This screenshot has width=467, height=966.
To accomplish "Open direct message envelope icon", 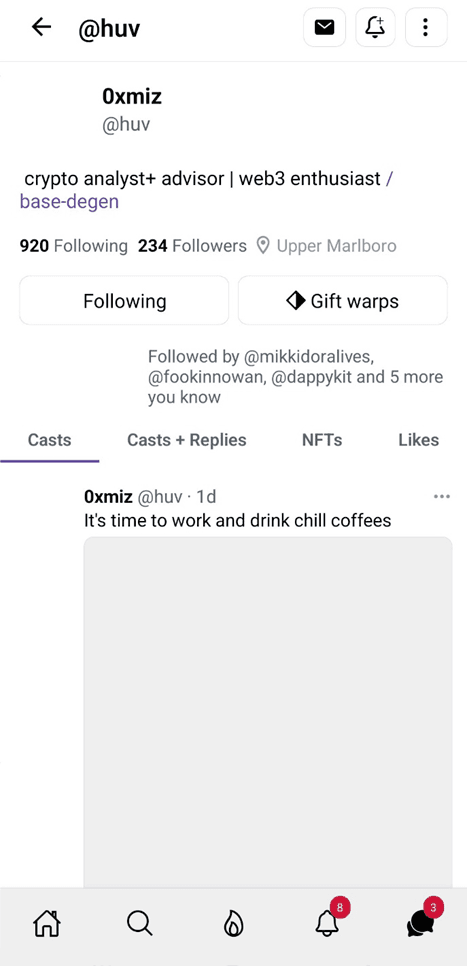I will [x=325, y=27].
